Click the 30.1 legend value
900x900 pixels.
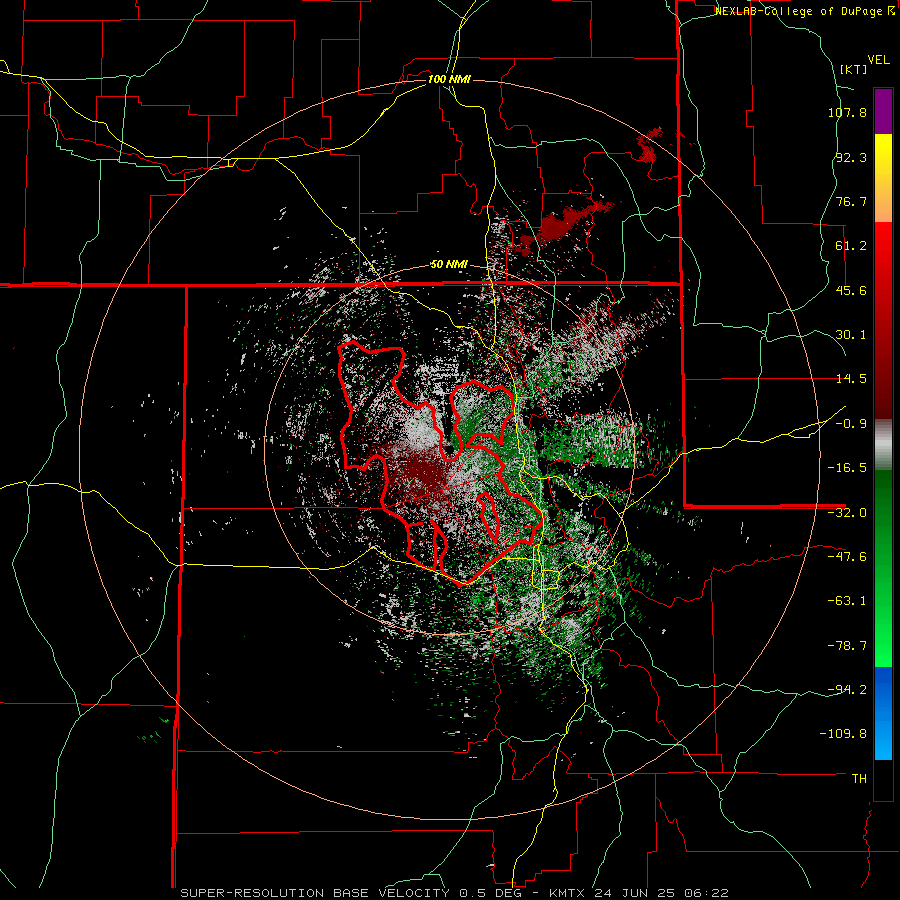pos(851,335)
